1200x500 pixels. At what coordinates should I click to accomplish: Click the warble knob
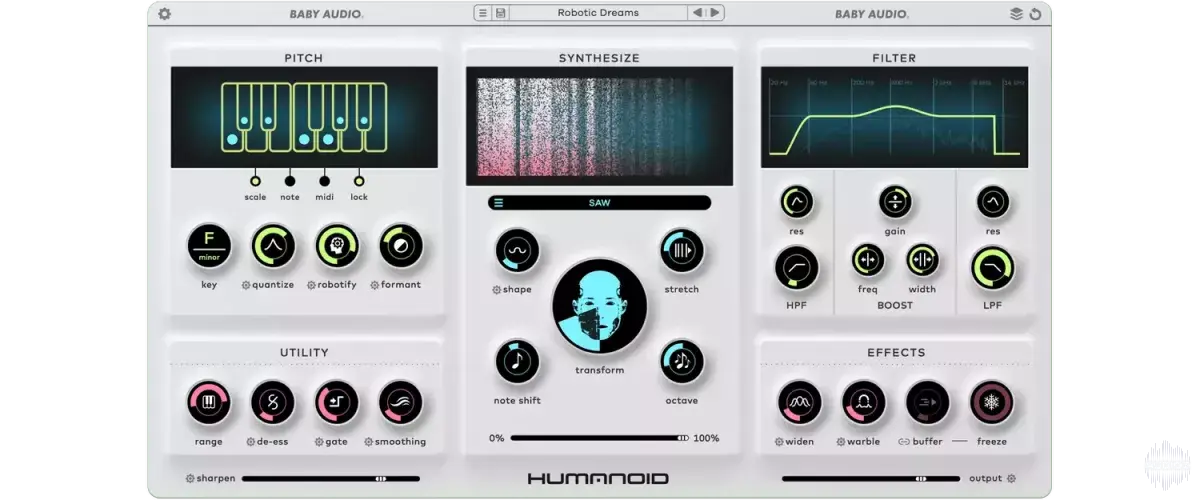[x=864, y=403]
